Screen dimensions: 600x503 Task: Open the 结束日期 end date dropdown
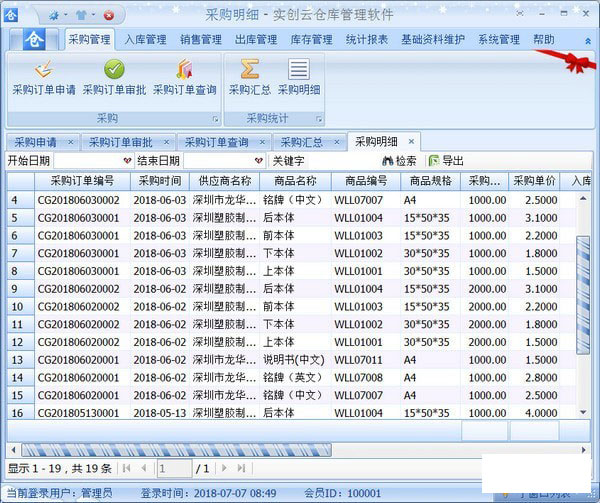coord(258,160)
